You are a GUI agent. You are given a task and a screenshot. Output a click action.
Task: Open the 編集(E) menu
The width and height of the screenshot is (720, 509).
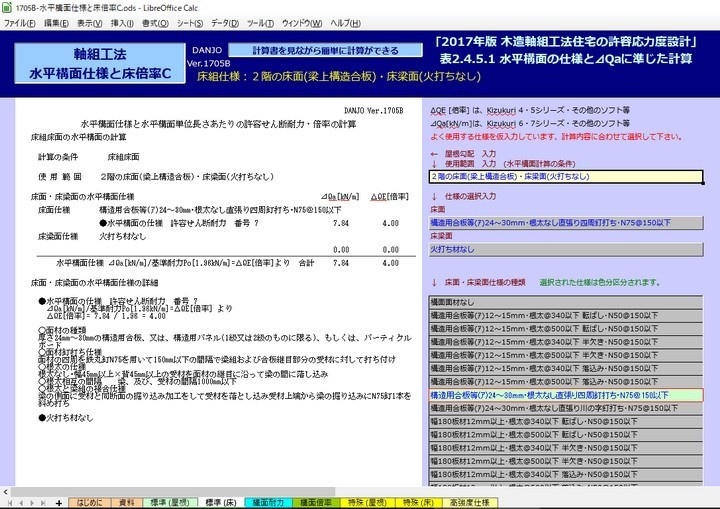point(56,23)
